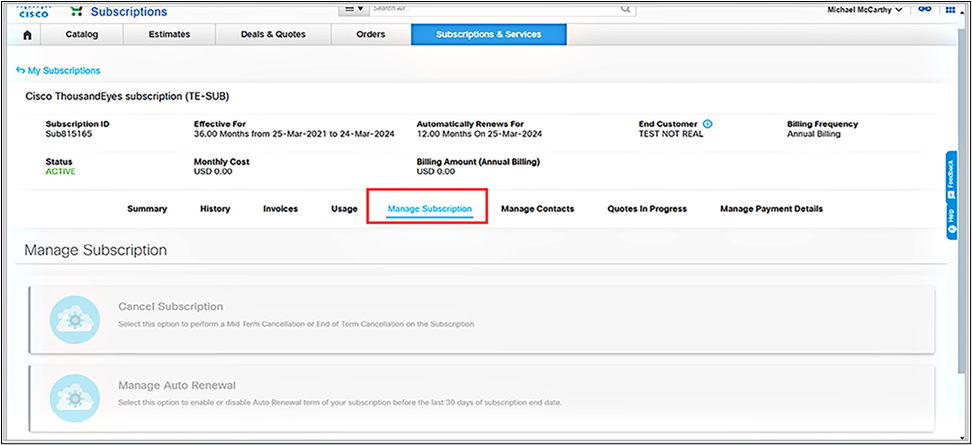Open the Feedback side tab
The width and height of the screenshot is (972, 445).
[x=951, y=175]
